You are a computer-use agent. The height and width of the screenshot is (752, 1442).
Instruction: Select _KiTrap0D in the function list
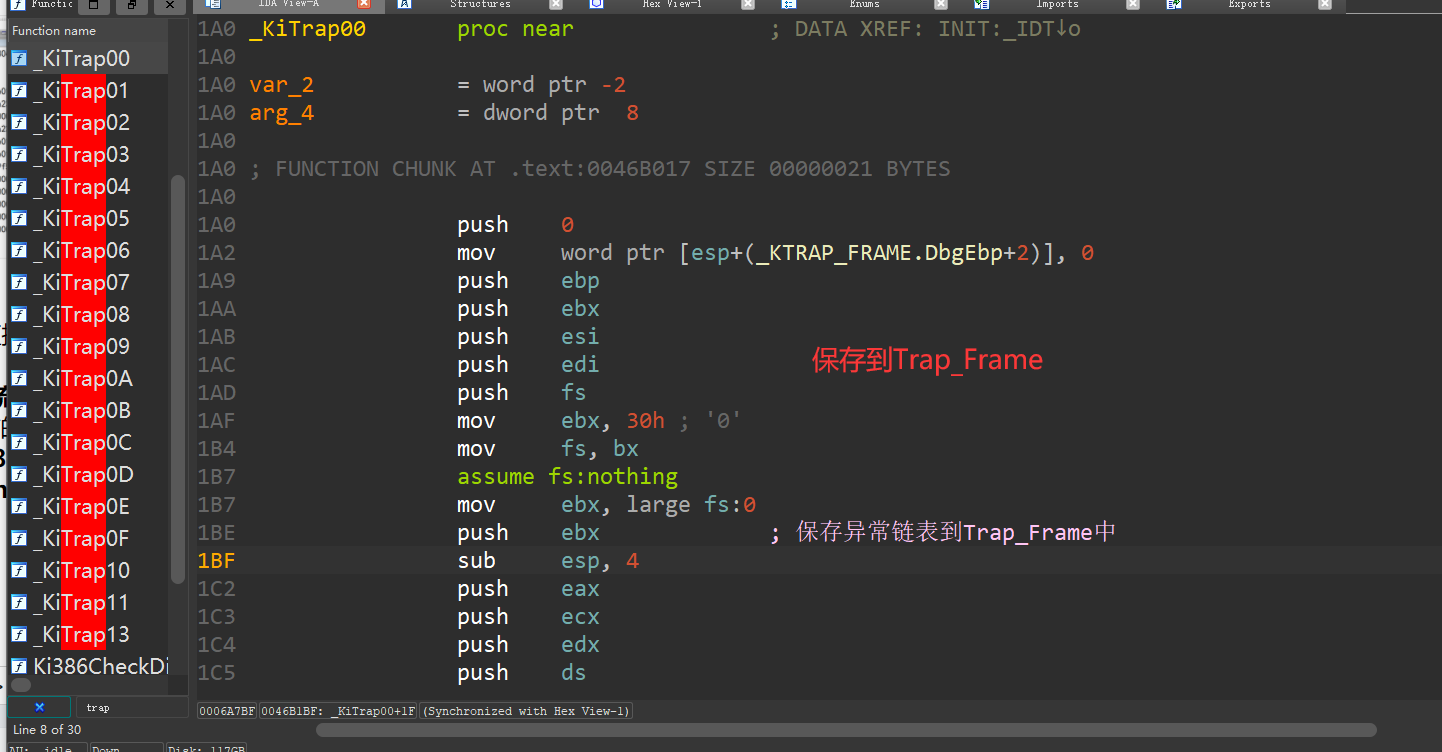[x=90, y=475]
